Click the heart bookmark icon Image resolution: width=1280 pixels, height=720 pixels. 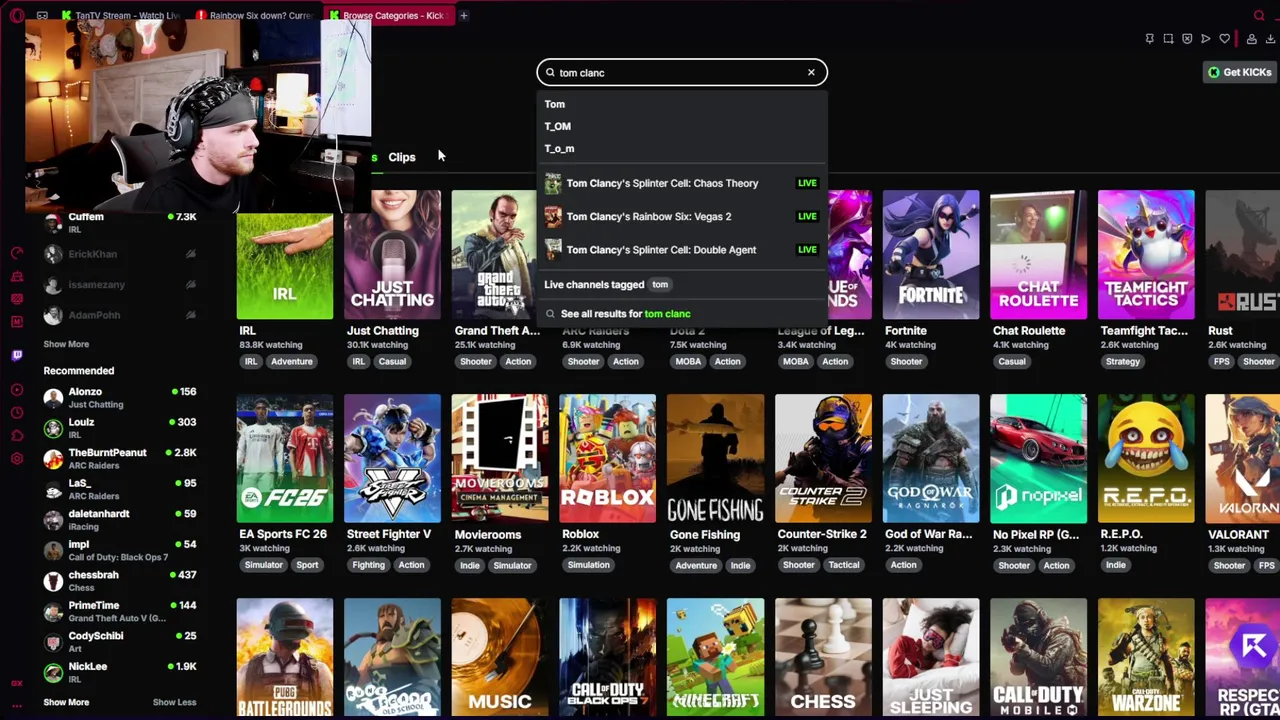(1225, 39)
